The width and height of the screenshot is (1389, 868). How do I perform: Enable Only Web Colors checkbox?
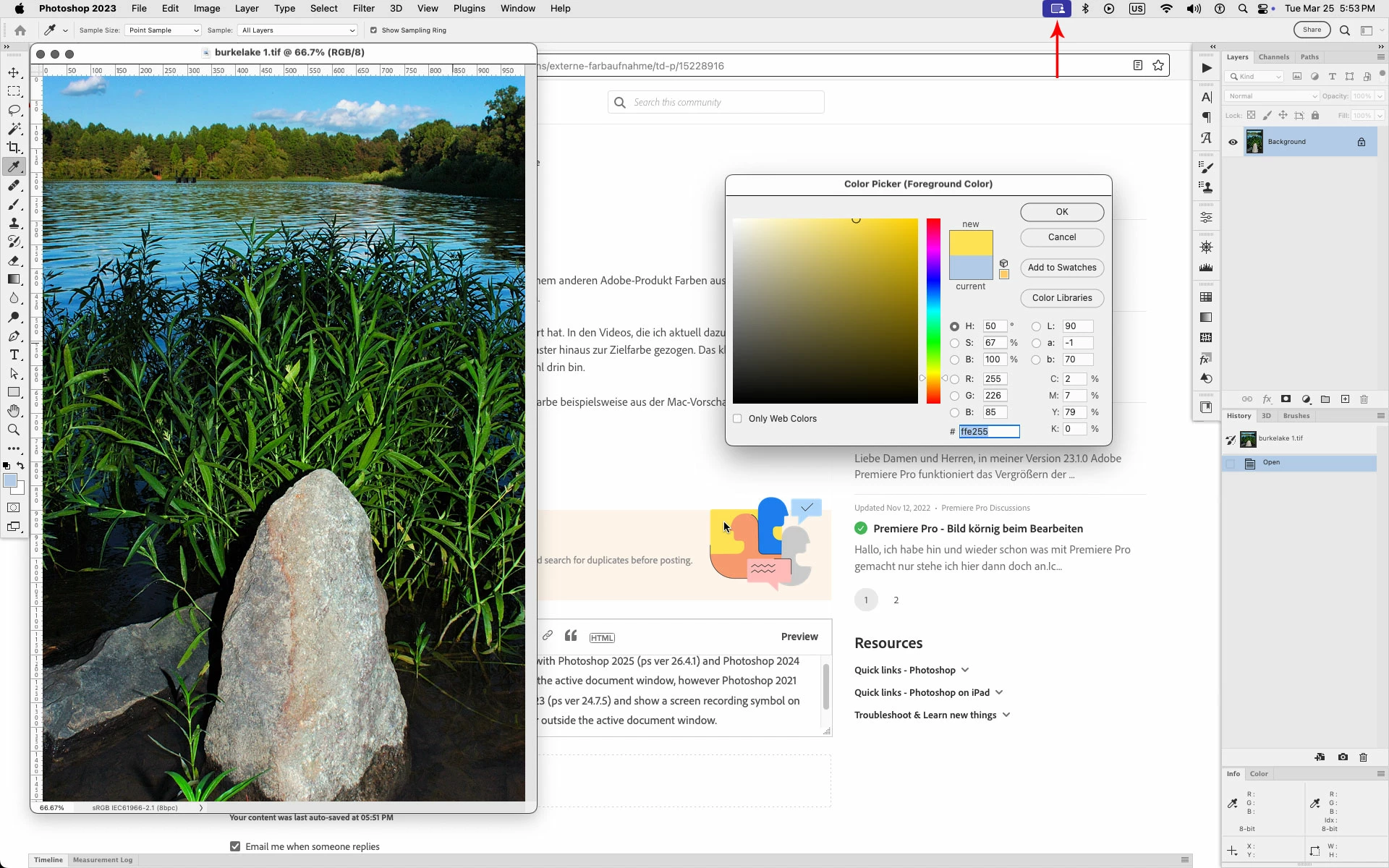point(737,419)
